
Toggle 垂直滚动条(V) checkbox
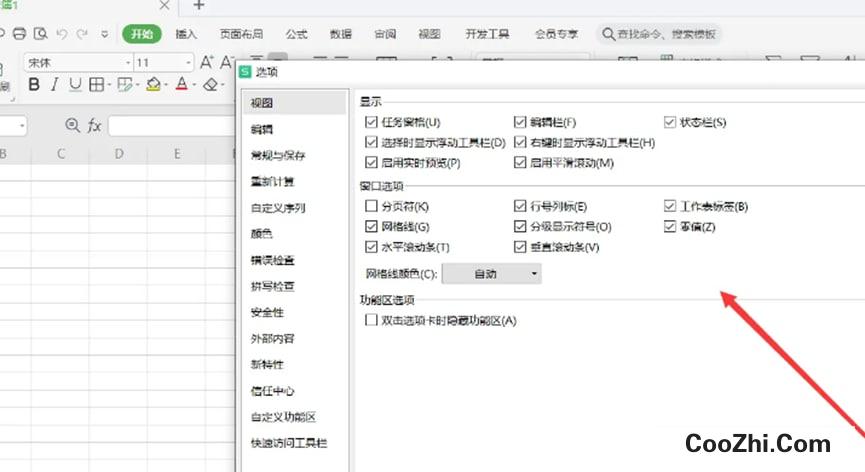pyautogui.click(x=520, y=246)
